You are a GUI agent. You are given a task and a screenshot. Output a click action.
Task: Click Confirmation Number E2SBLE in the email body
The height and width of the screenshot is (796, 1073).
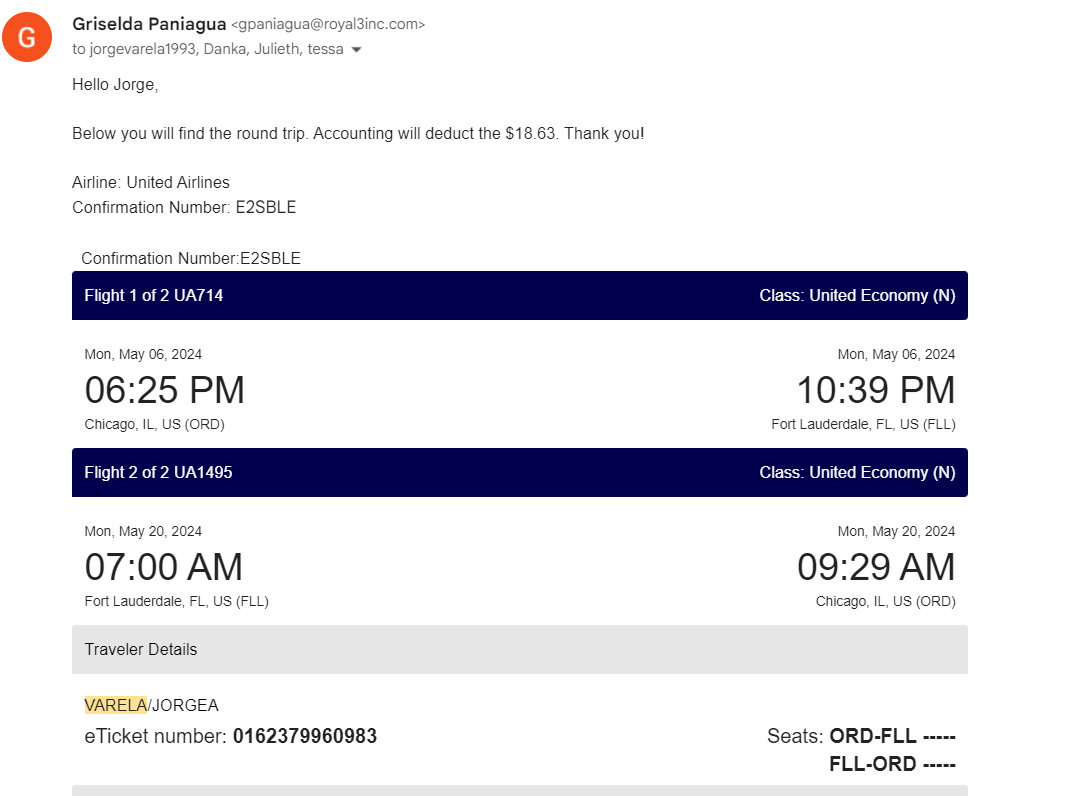click(x=184, y=207)
